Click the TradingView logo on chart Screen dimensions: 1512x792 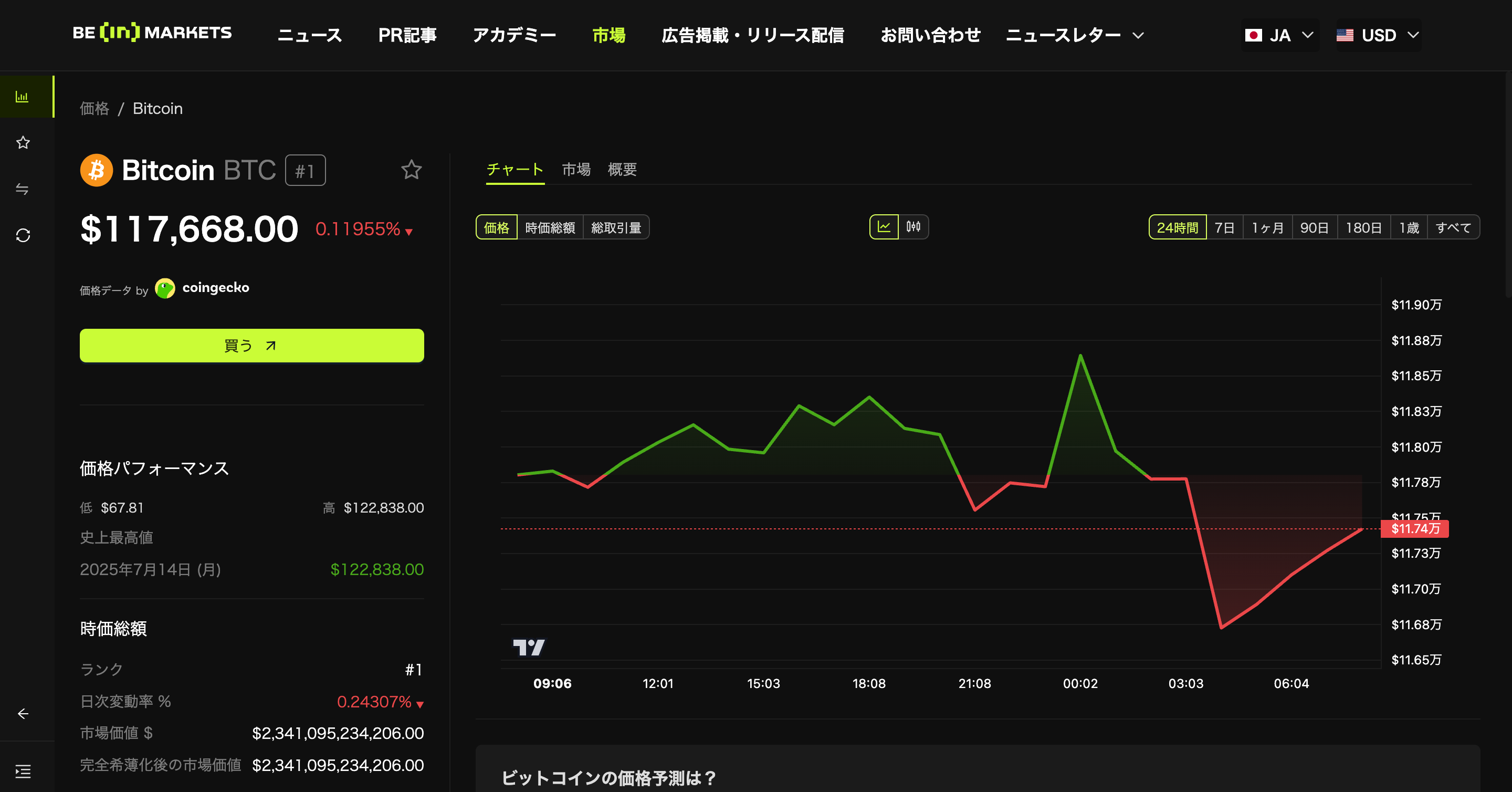click(528, 648)
